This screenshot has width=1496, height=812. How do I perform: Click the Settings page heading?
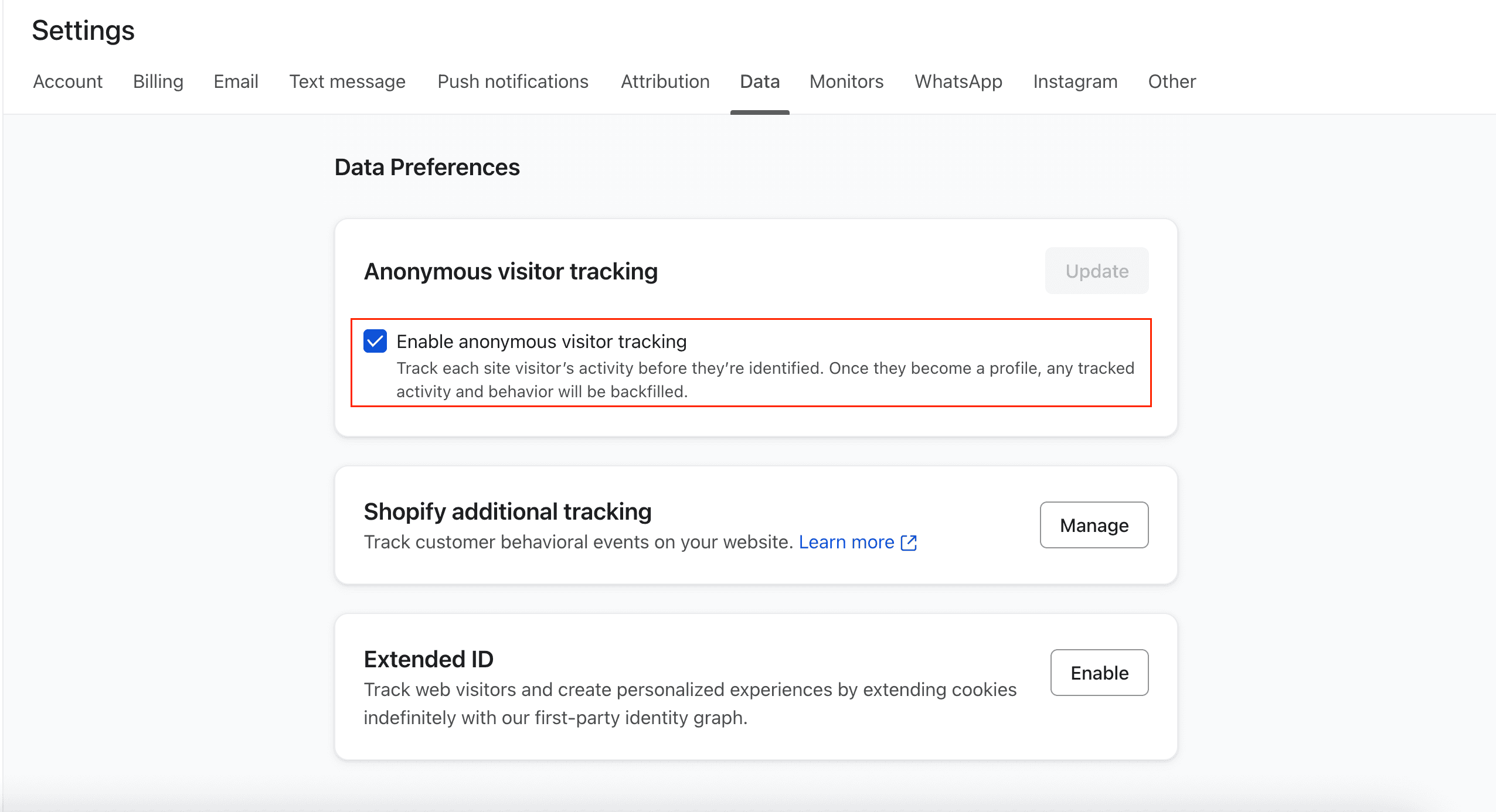pyautogui.click(x=83, y=30)
